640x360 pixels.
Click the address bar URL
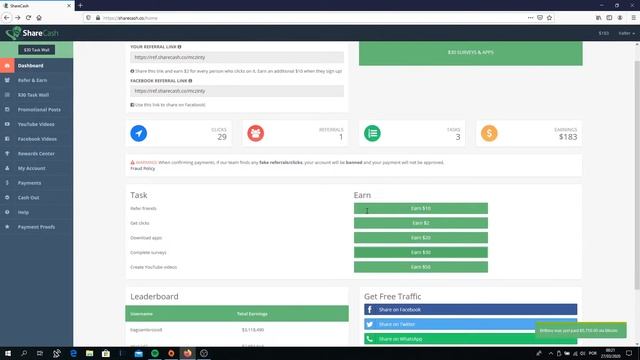click(x=130, y=18)
